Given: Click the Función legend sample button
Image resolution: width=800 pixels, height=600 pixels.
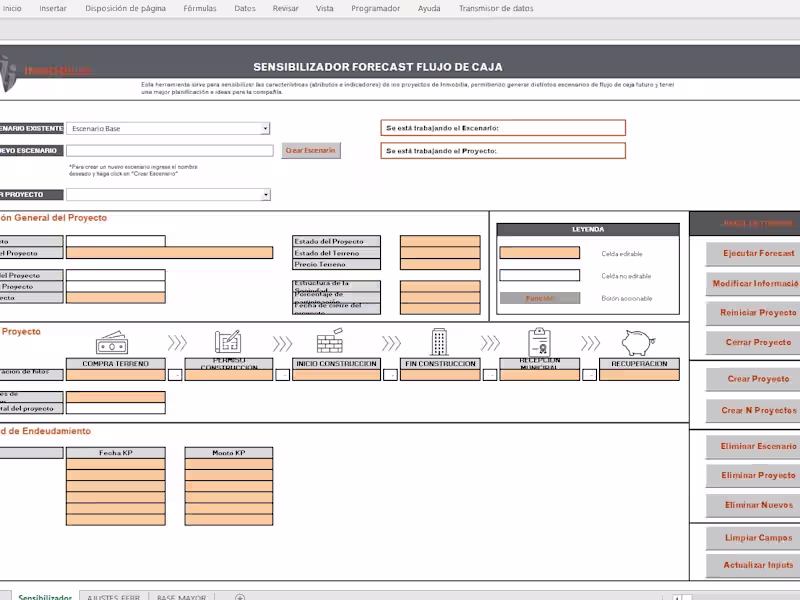Looking at the screenshot, I should coord(540,298).
